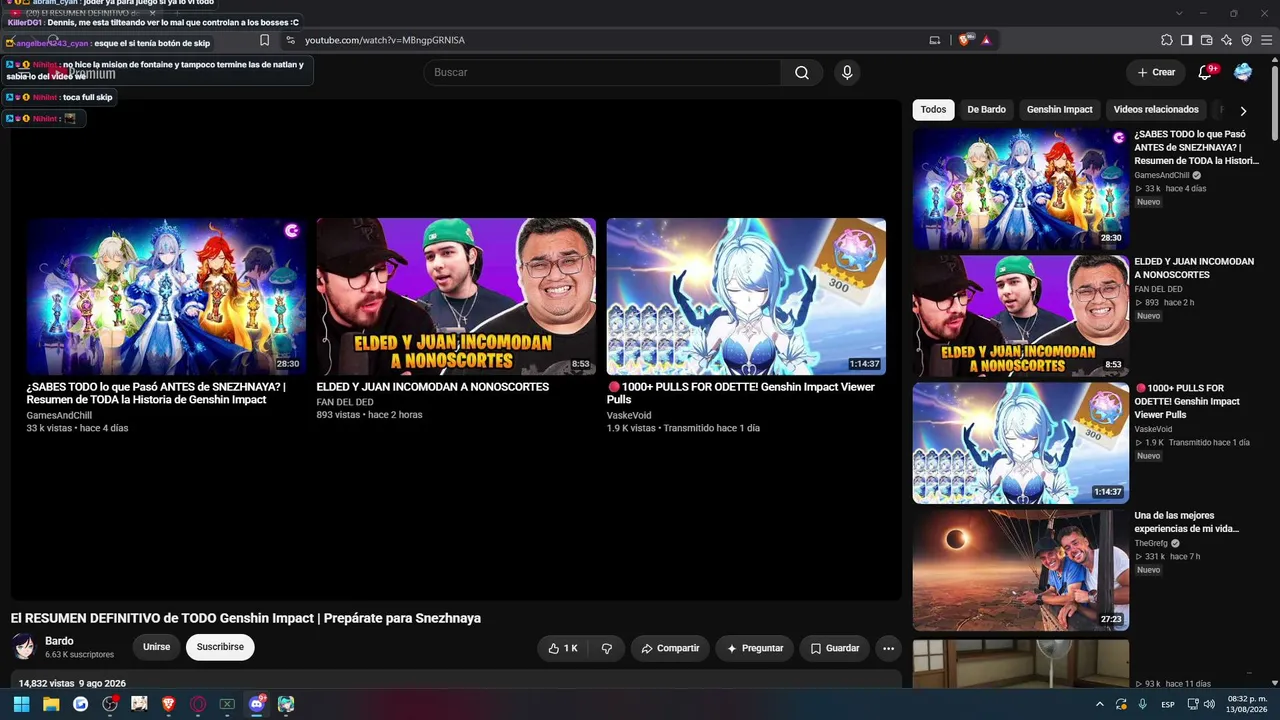Open Brave Rewards triangle icon

click(x=986, y=40)
